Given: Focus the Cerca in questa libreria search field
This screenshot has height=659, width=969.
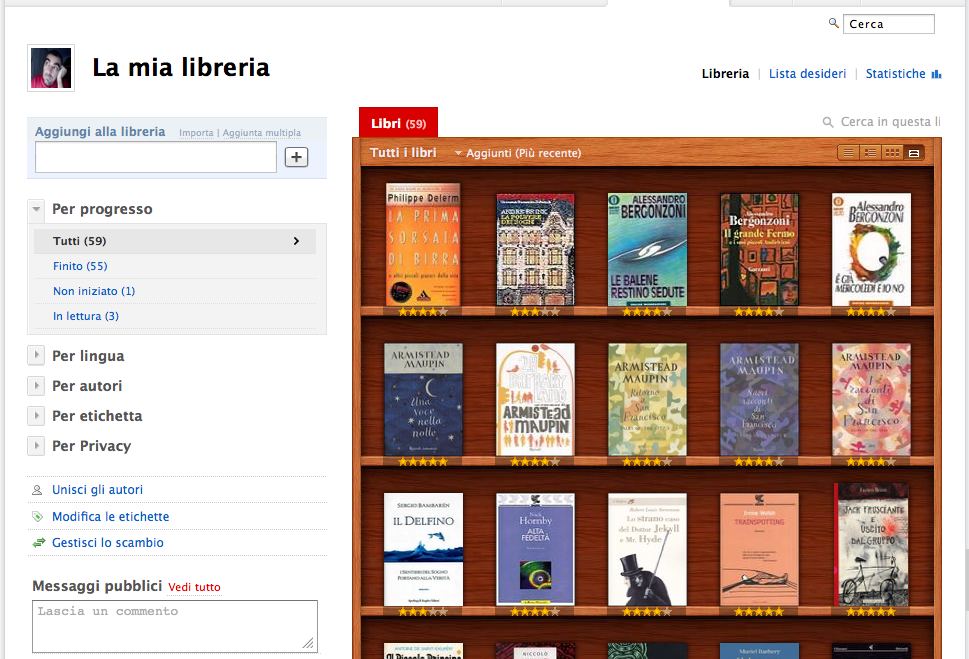Looking at the screenshot, I should click(x=891, y=122).
